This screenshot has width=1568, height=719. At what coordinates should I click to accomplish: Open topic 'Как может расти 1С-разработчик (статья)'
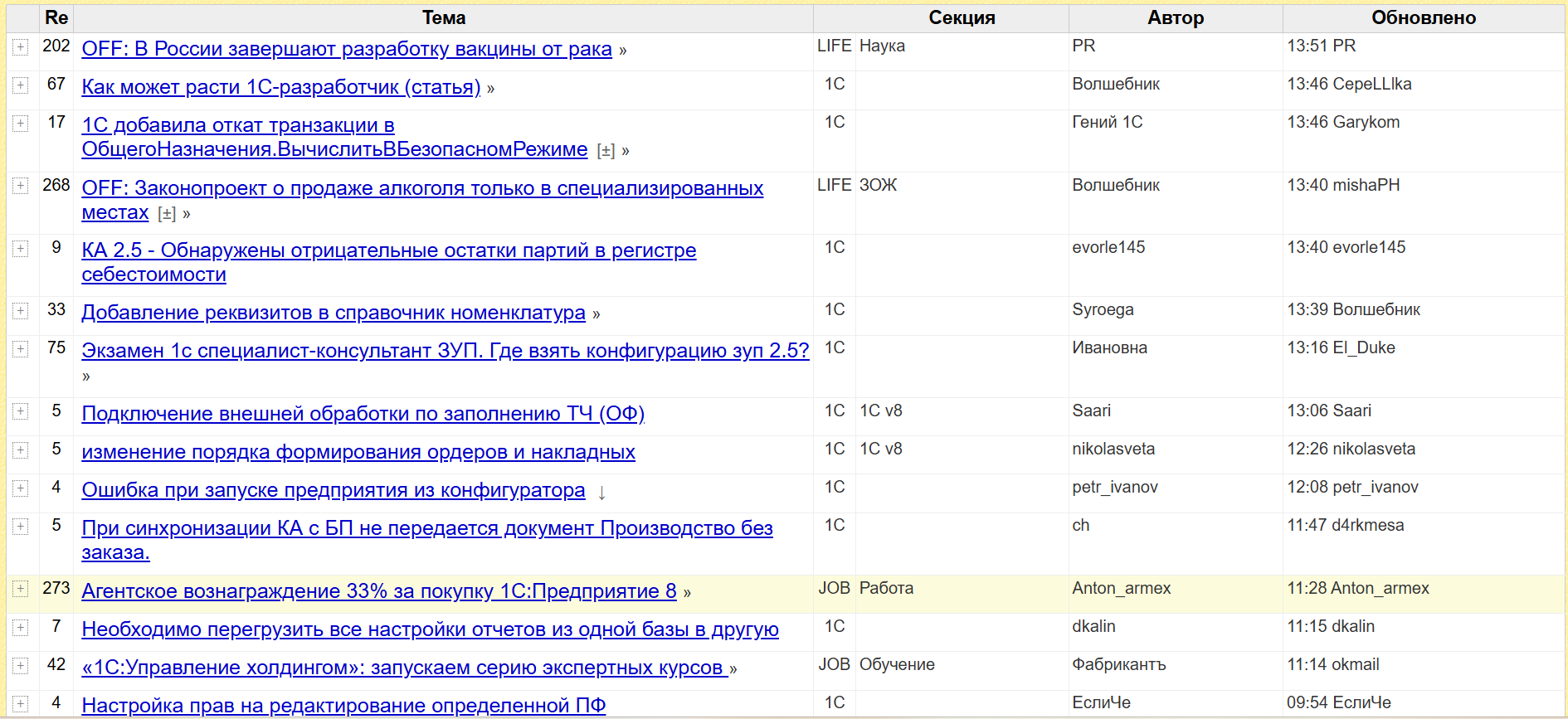click(x=281, y=87)
